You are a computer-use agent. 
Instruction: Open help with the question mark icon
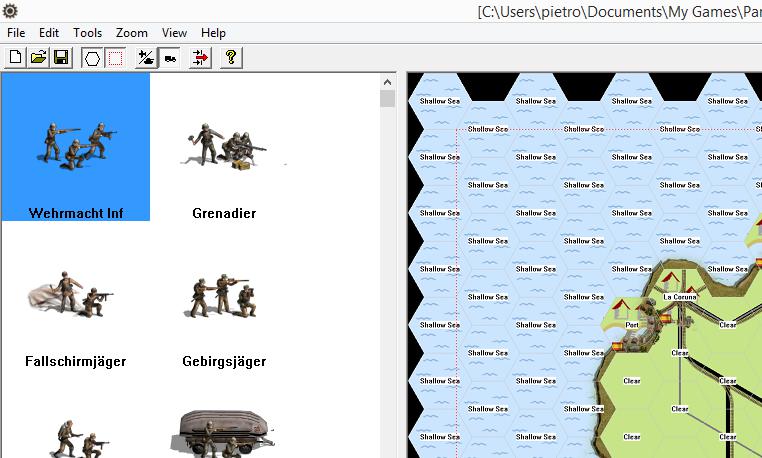pos(231,58)
